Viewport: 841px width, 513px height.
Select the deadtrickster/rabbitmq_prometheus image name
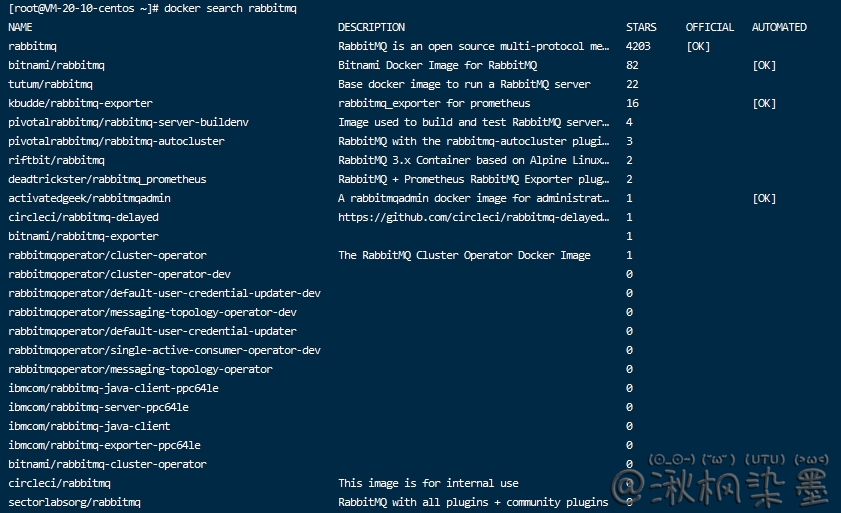107,179
